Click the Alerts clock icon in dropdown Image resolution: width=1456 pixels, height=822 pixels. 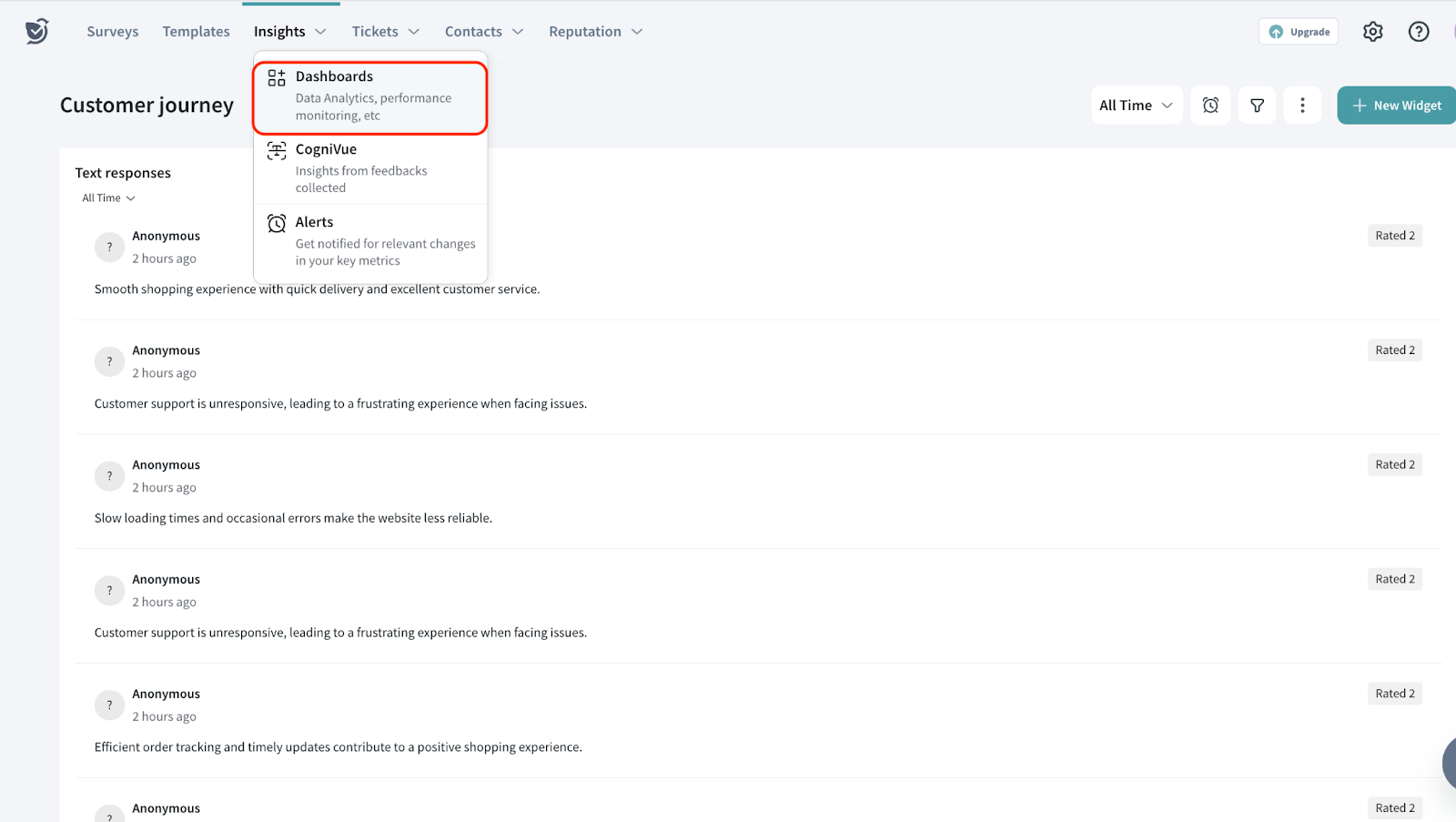pyautogui.click(x=277, y=224)
